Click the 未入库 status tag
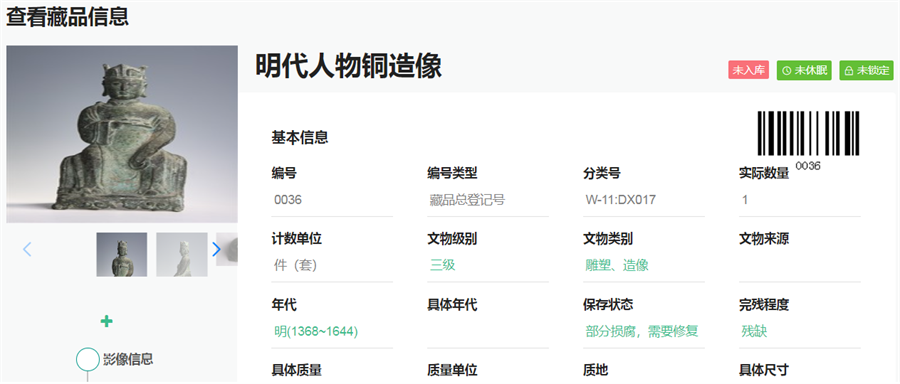 tap(748, 70)
